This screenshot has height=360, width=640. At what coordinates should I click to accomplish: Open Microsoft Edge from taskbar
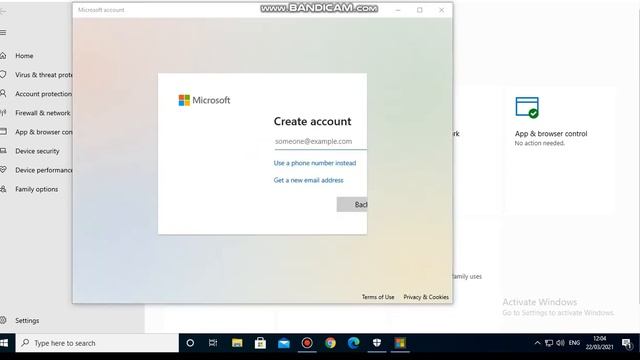(x=353, y=343)
